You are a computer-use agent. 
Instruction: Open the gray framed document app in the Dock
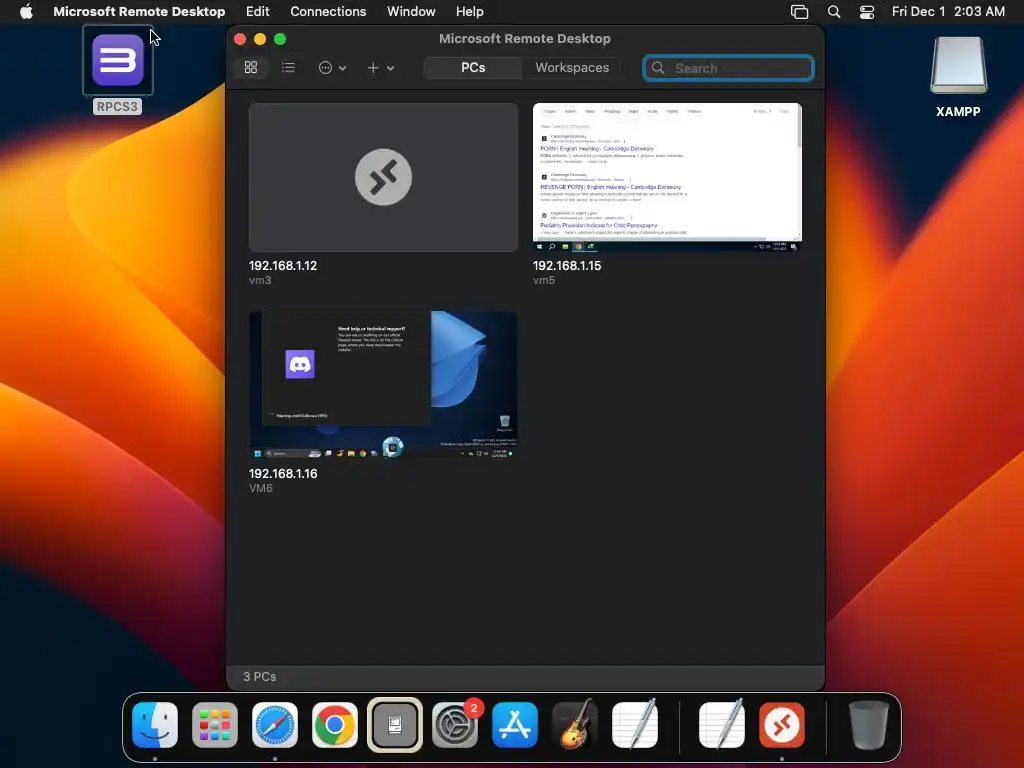pyautogui.click(x=394, y=725)
